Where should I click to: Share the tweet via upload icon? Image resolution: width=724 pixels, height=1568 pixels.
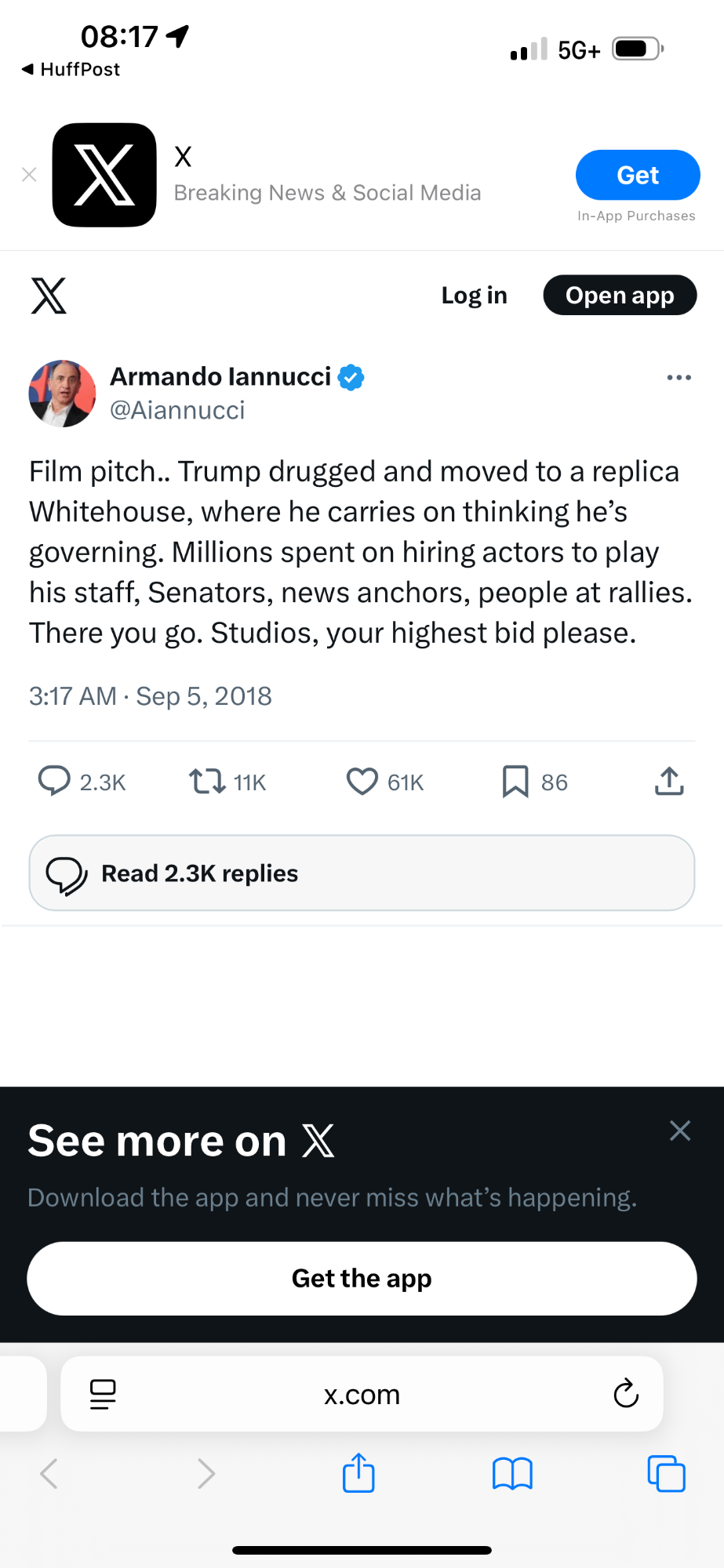(669, 781)
